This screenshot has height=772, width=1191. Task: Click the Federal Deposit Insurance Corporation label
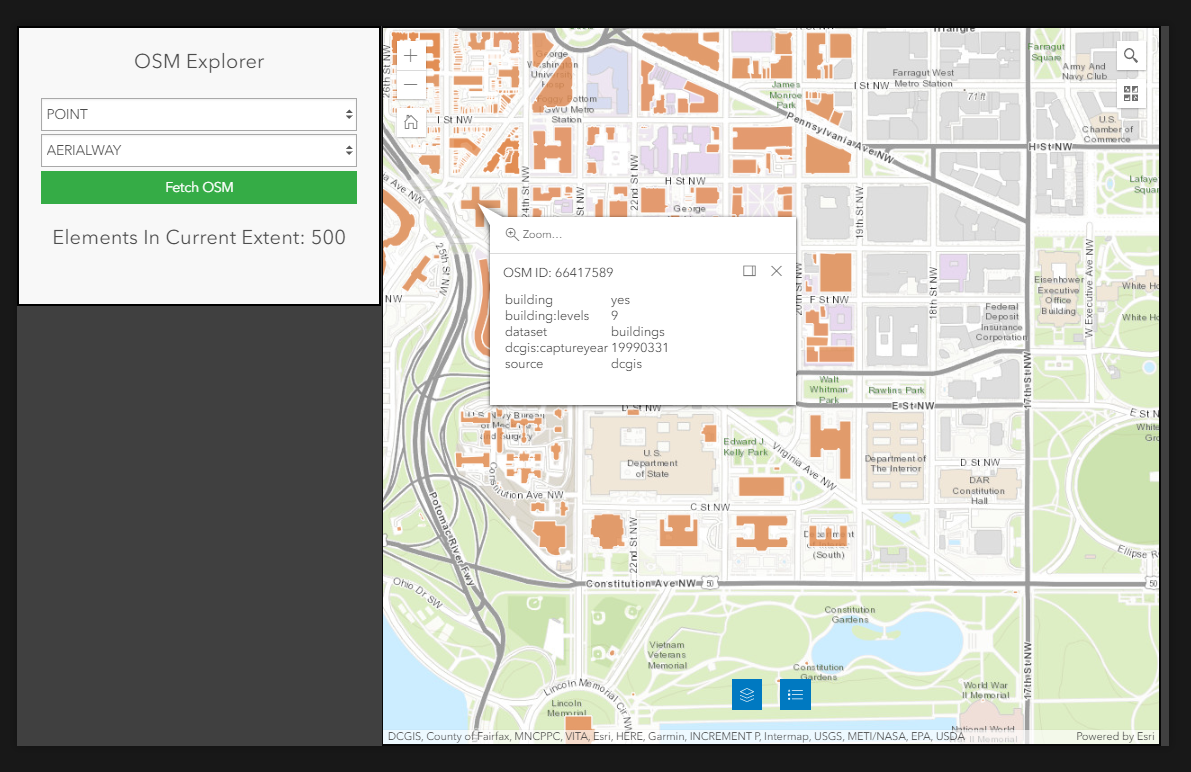tap(1001, 321)
